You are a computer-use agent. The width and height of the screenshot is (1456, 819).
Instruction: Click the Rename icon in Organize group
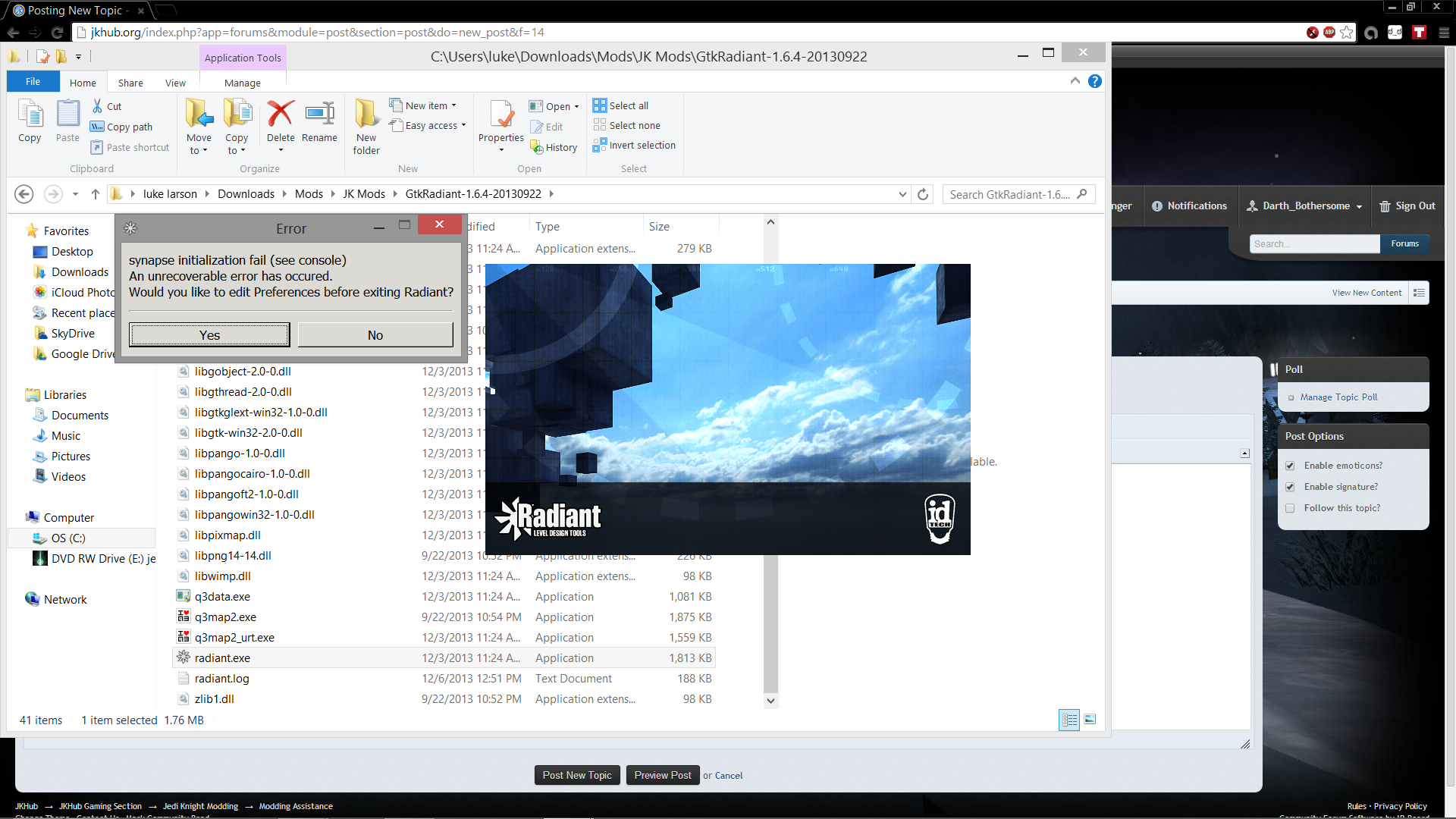point(319,114)
